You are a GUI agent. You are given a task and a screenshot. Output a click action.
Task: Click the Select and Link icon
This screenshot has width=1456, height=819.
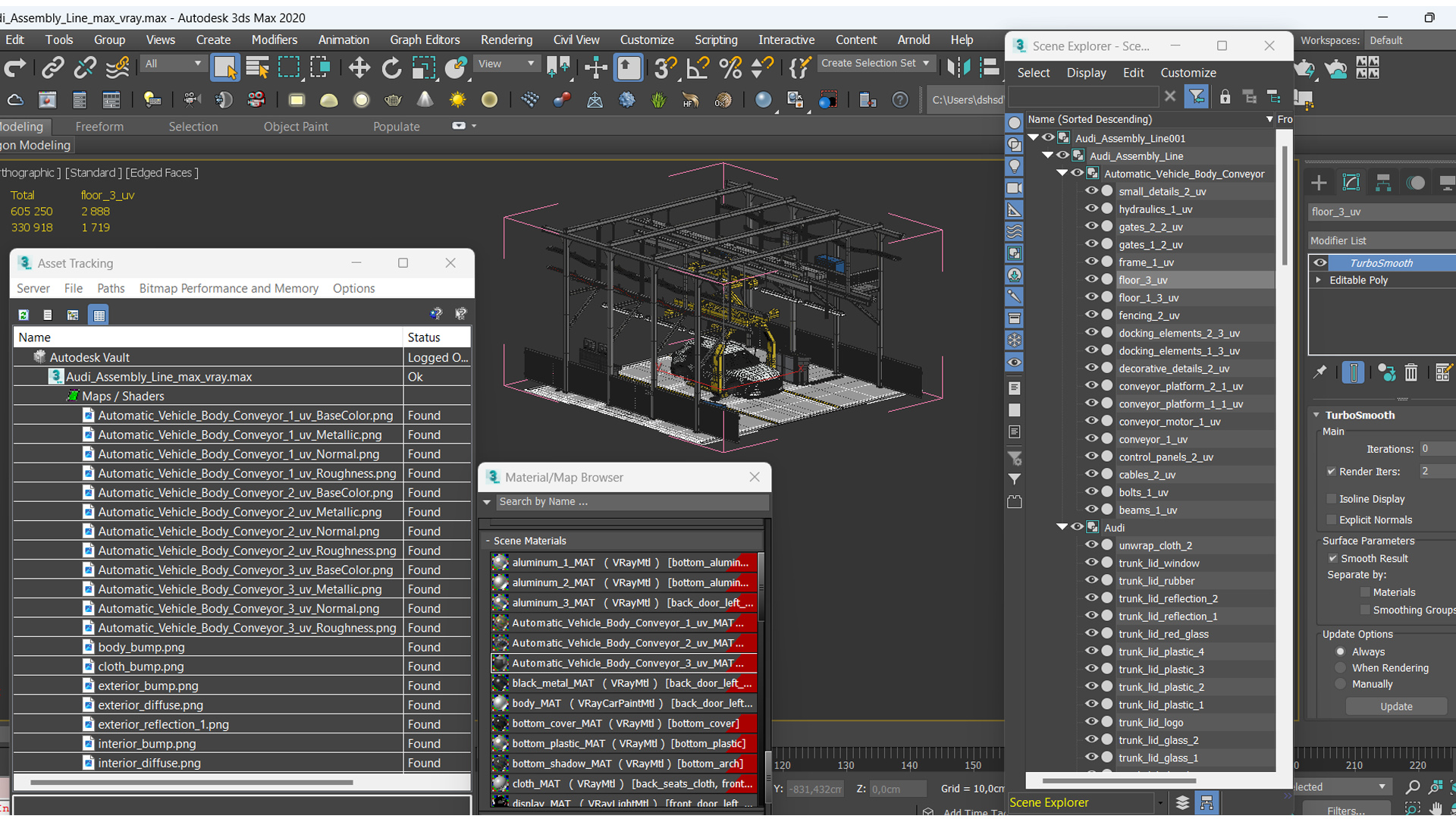[52, 68]
